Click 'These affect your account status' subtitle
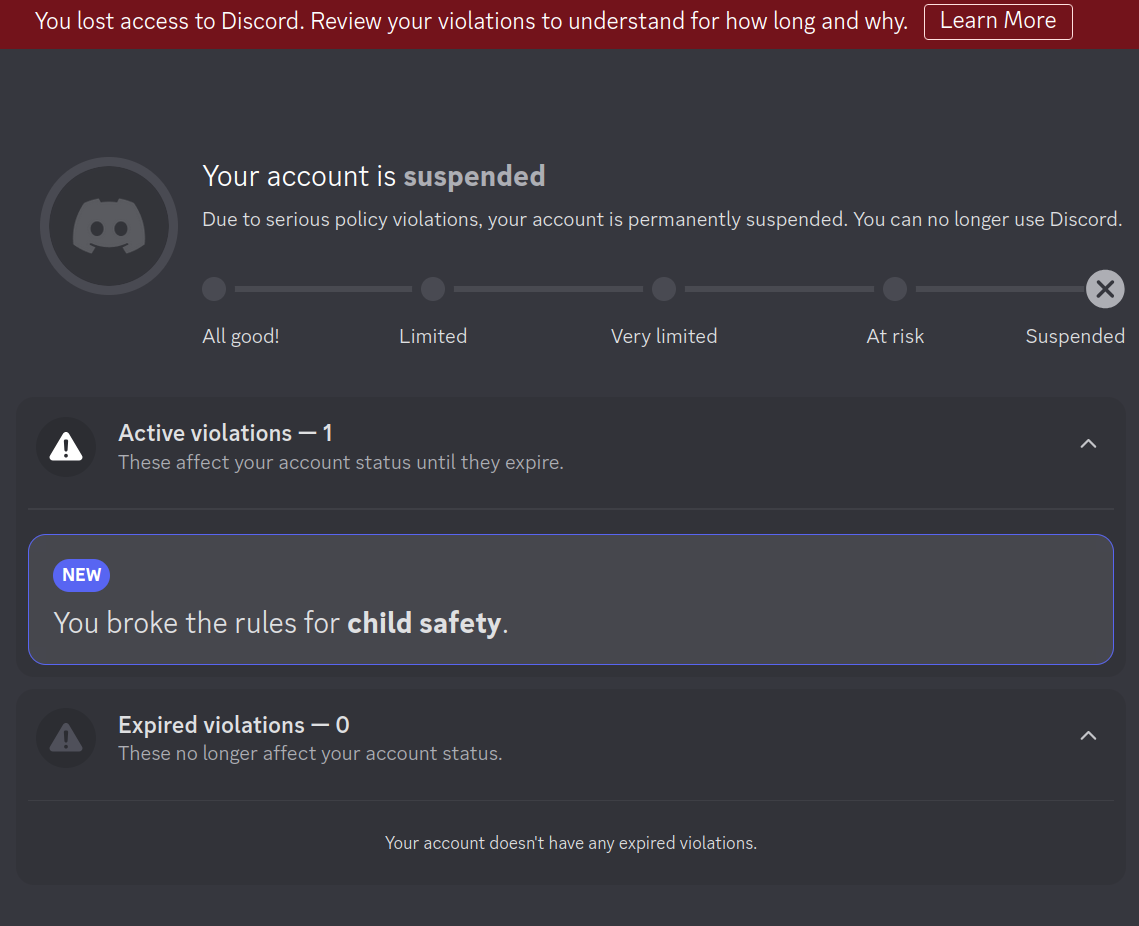The height and width of the screenshot is (926, 1139). (x=341, y=463)
